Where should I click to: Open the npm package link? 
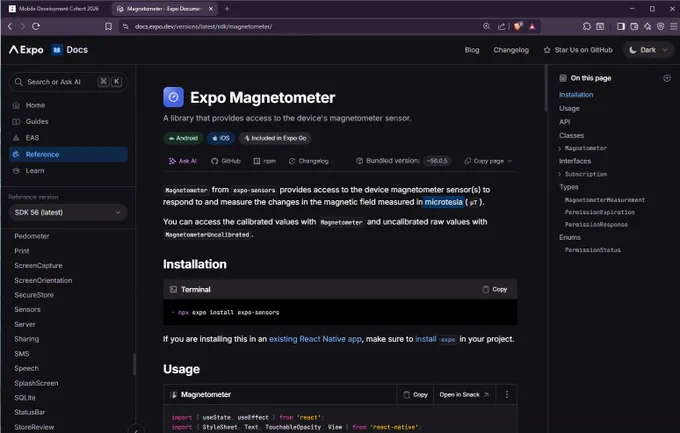265,161
